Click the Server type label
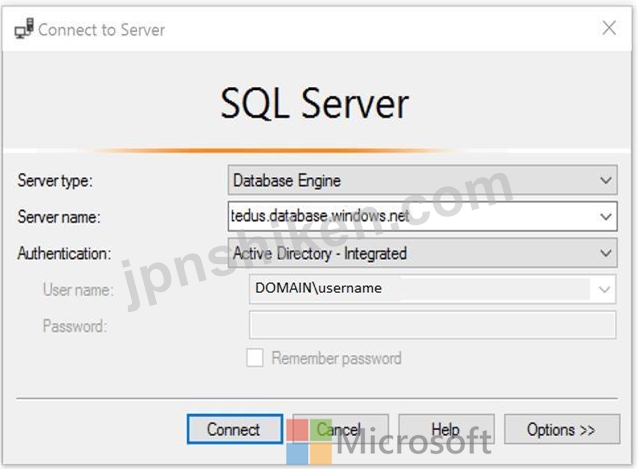Screen dimensions: 638x469 [x=55, y=181]
